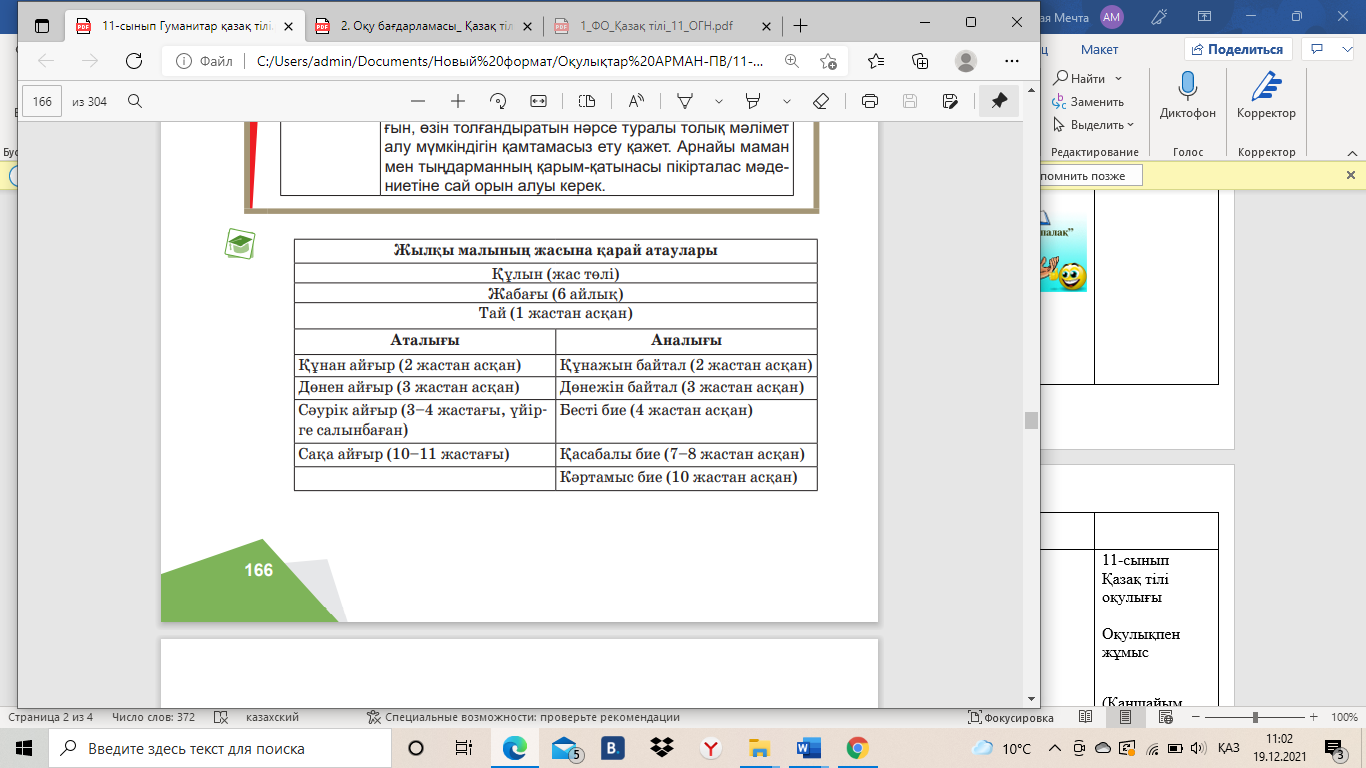Open the Макет ribbon tab in Word
The height and width of the screenshot is (768, 1366).
coord(1099,49)
